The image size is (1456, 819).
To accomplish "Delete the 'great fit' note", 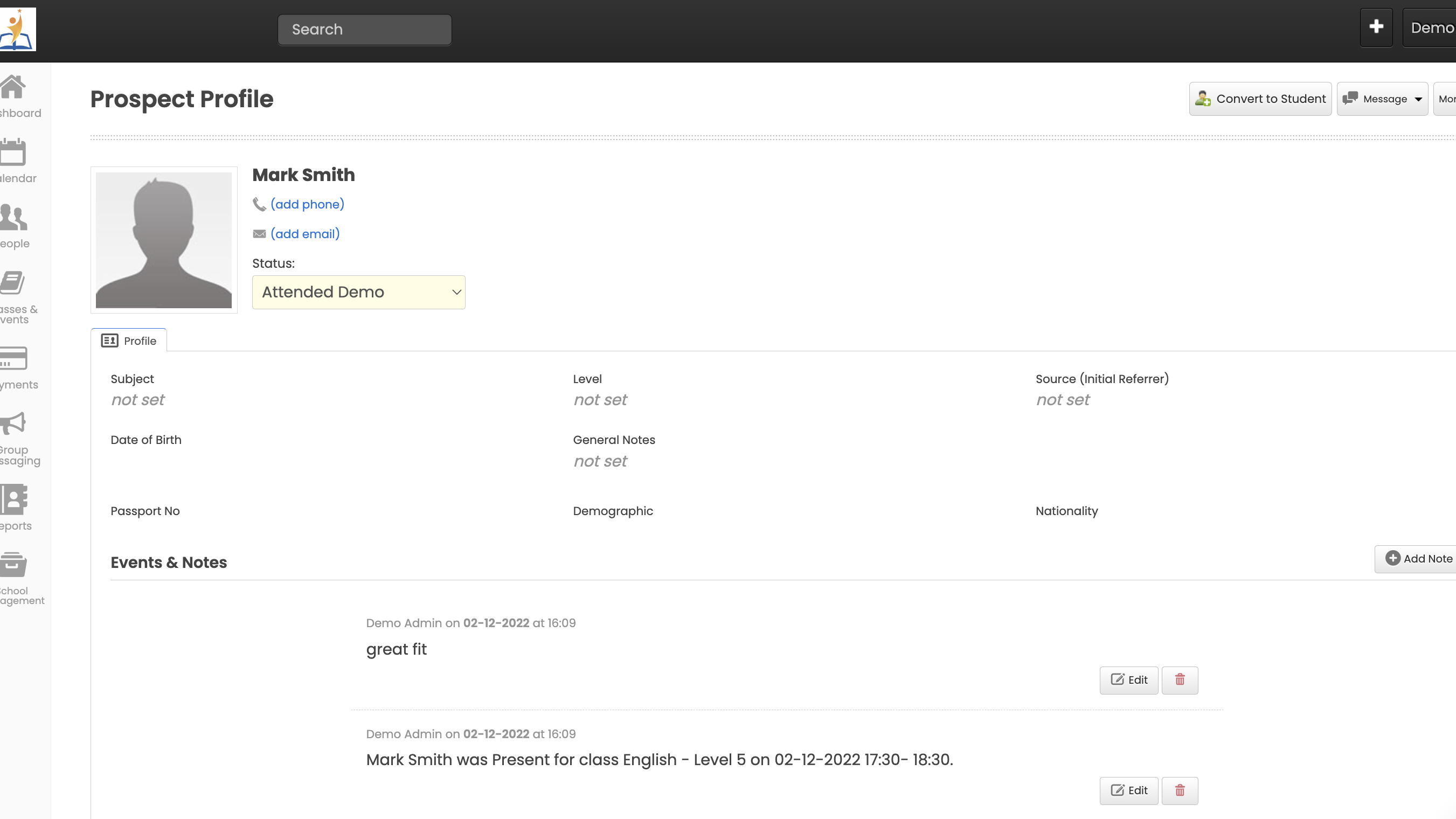I will point(1180,680).
